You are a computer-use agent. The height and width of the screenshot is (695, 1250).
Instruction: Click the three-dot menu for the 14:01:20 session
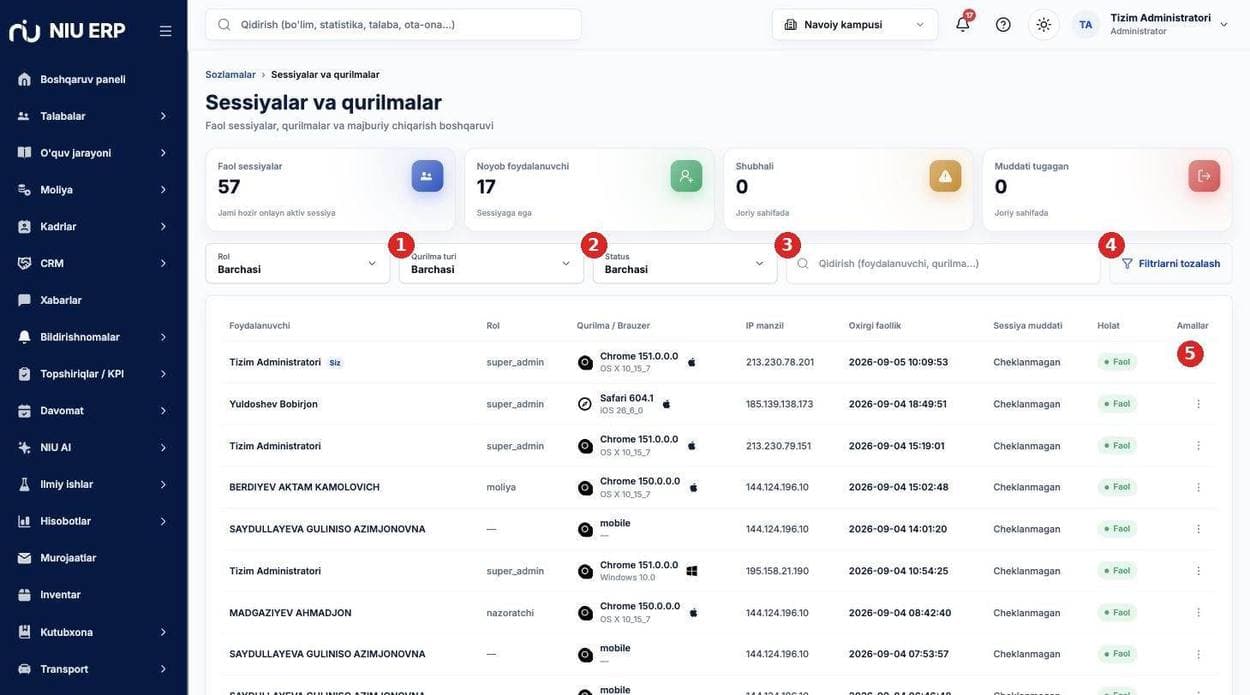point(1198,529)
